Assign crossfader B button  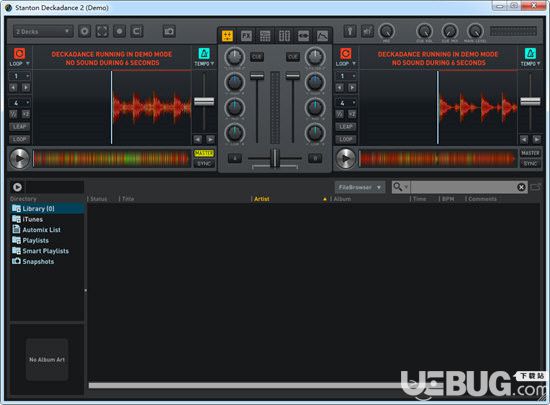315,158
